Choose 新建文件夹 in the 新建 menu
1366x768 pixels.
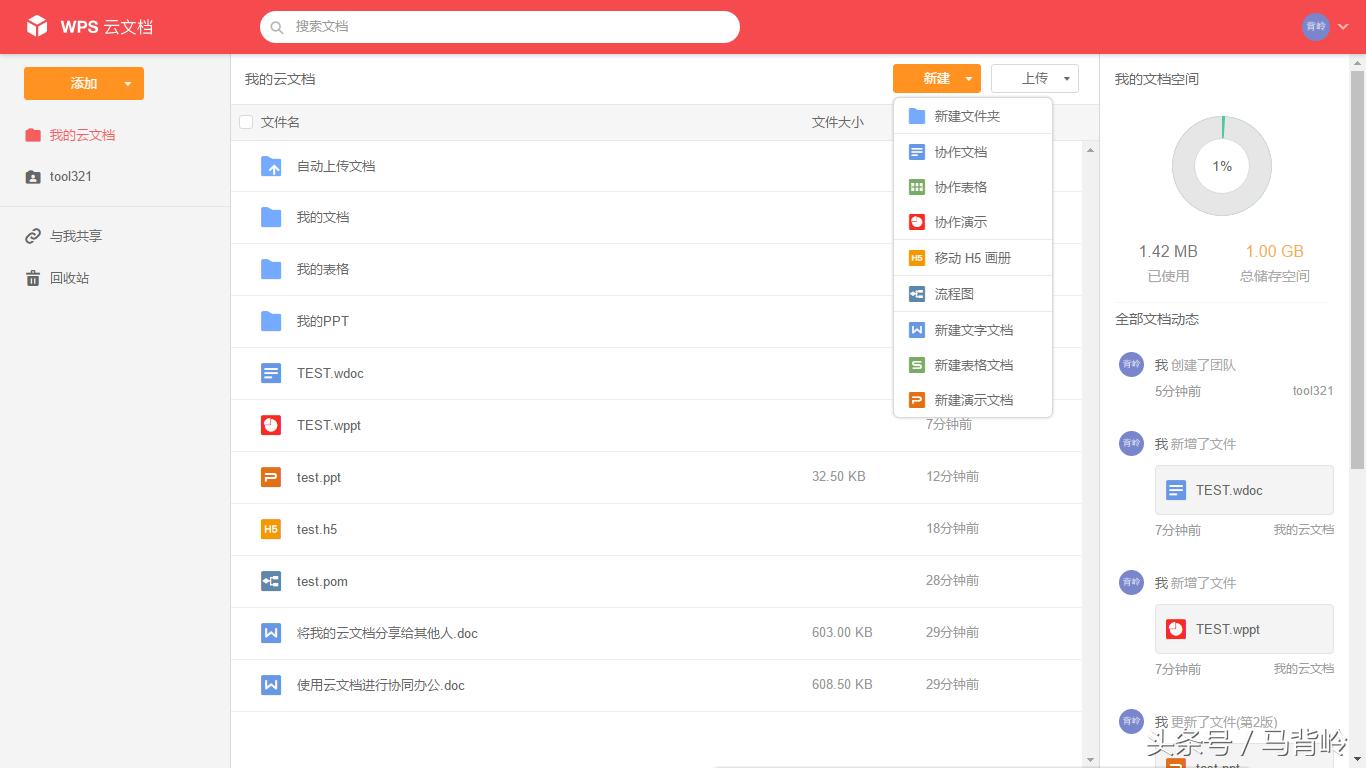tap(966, 116)
